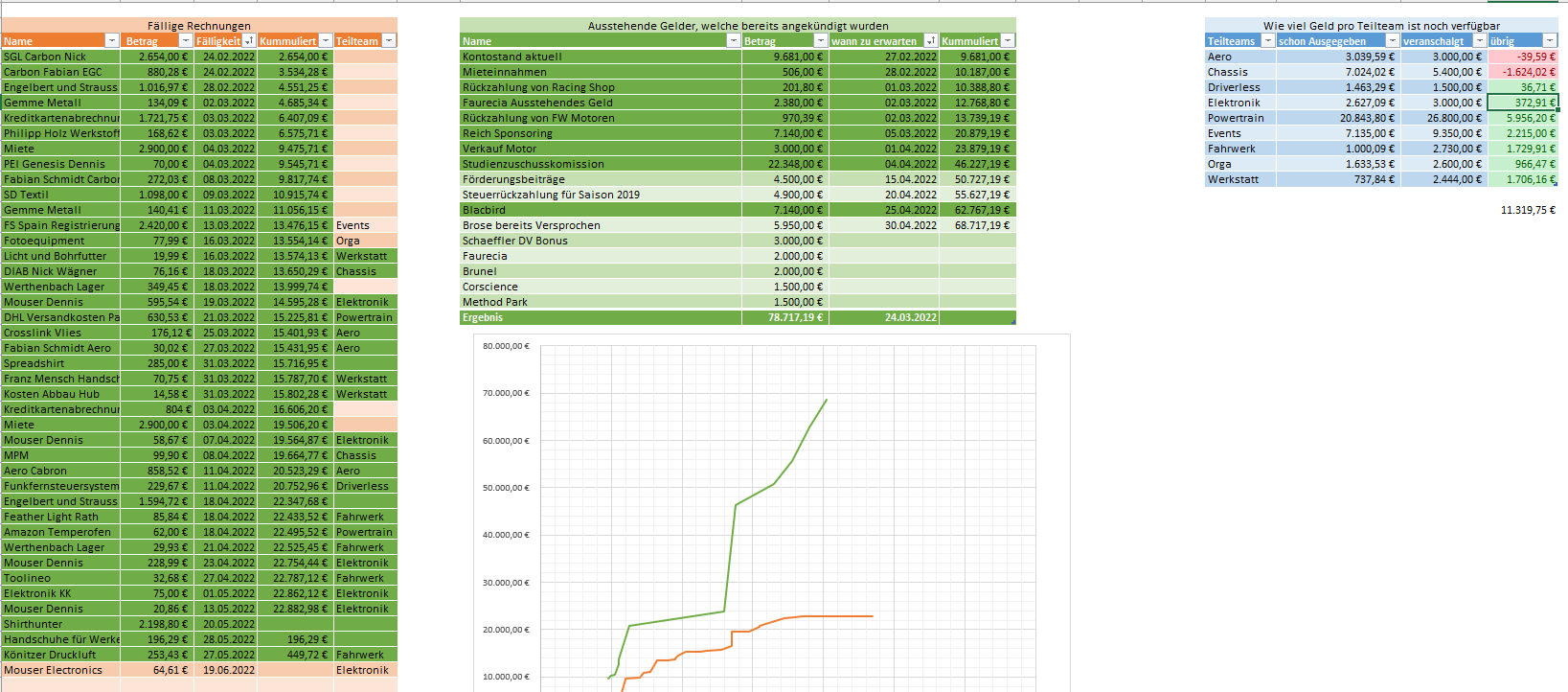Image resolution: width=1568 pixels, height=692 pixels.
Task: Select the '78.717,19 €' Ergebnis total cell
Action: (x=785, y=317)
